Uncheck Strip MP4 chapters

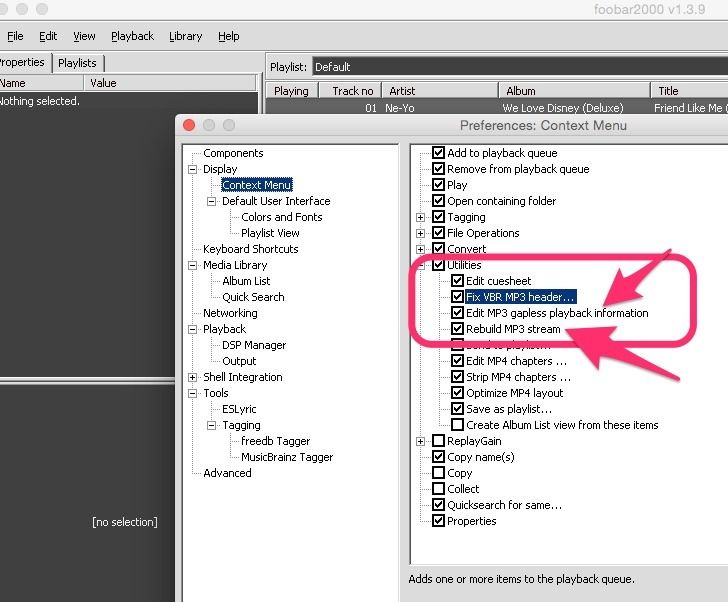[457, 377]
